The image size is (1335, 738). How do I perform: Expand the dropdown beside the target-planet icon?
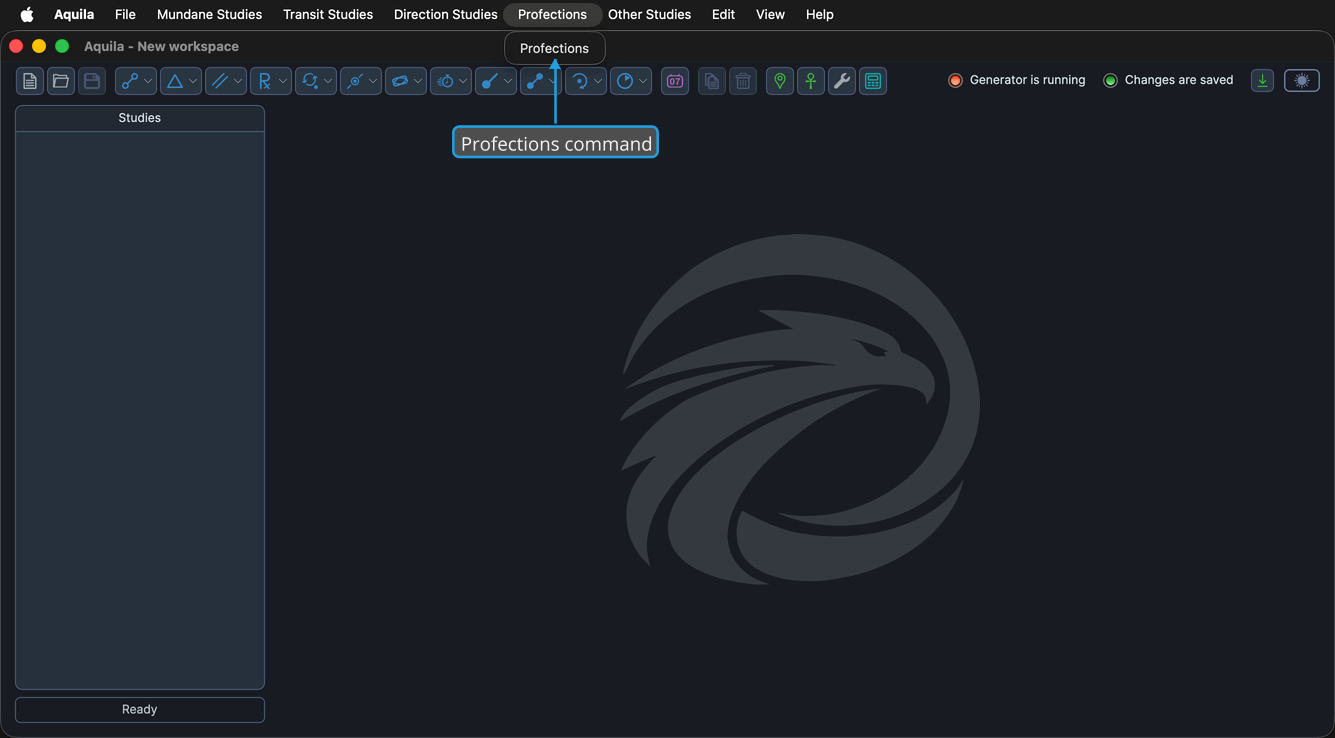click(x=373, y=81)
